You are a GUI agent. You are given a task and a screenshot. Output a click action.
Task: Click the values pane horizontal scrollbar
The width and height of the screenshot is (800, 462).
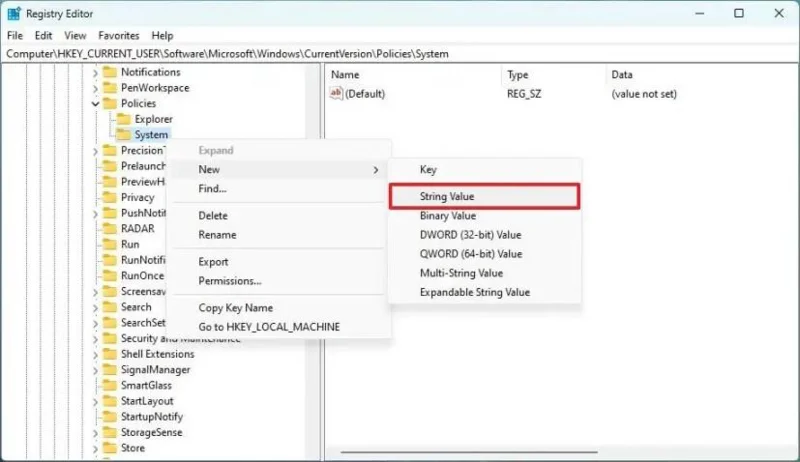[x=469, y=452]
